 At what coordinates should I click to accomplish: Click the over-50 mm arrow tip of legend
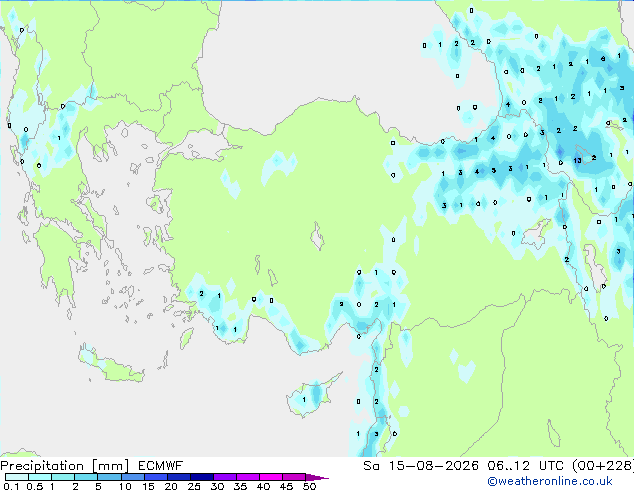(x=317, y=477)
